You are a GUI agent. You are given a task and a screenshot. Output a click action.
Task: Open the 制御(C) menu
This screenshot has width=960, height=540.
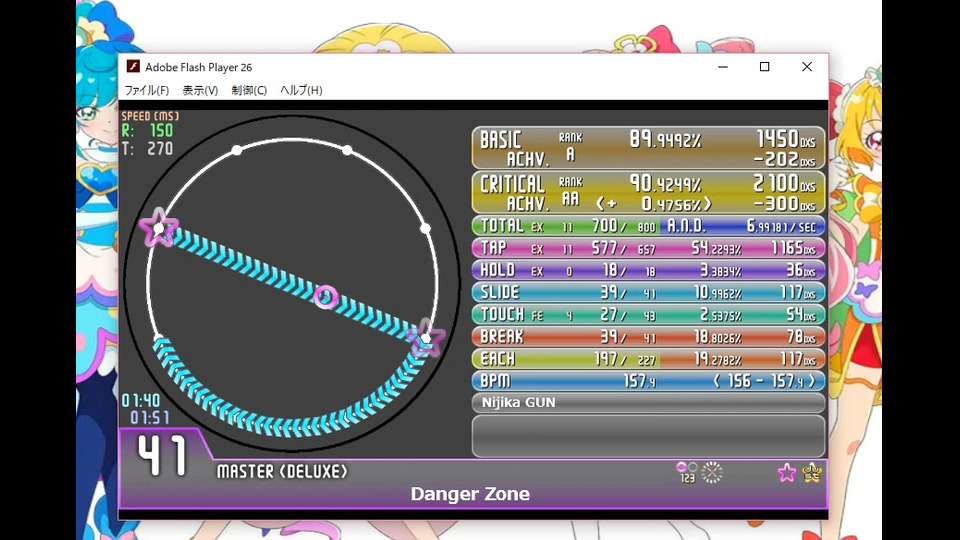point(249,90)
